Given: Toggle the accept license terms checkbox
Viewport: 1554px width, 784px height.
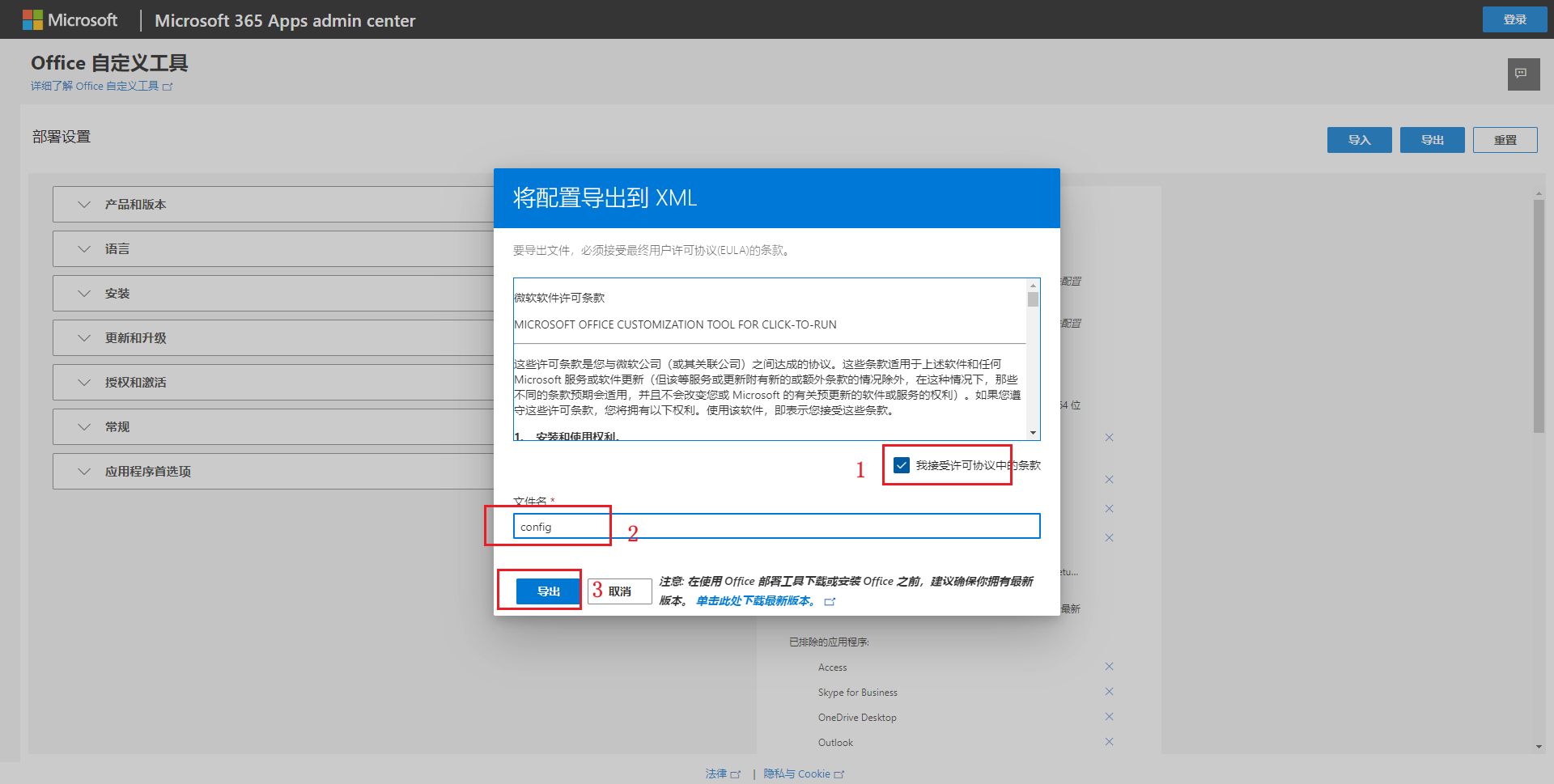Looking at the screenshot, I should coord(902,465).
